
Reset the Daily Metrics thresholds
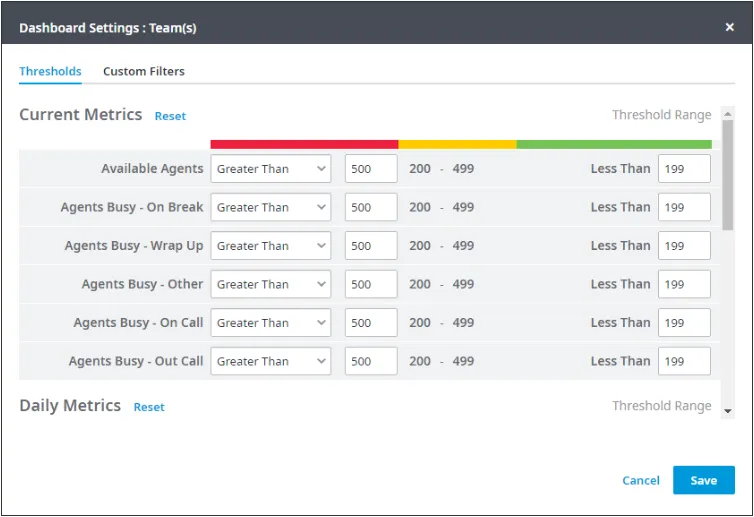click(149, 407)
